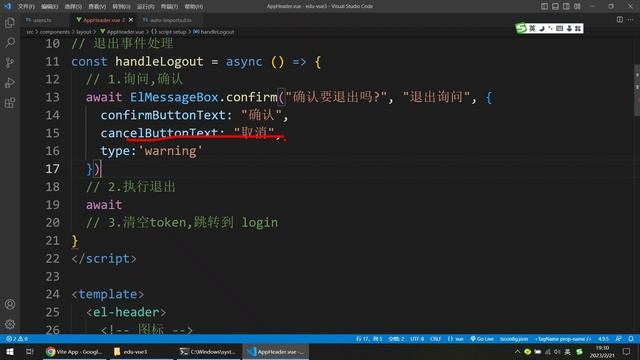
Task: Toggle the bottom panel layout icon
Action: tap(555, 6)
